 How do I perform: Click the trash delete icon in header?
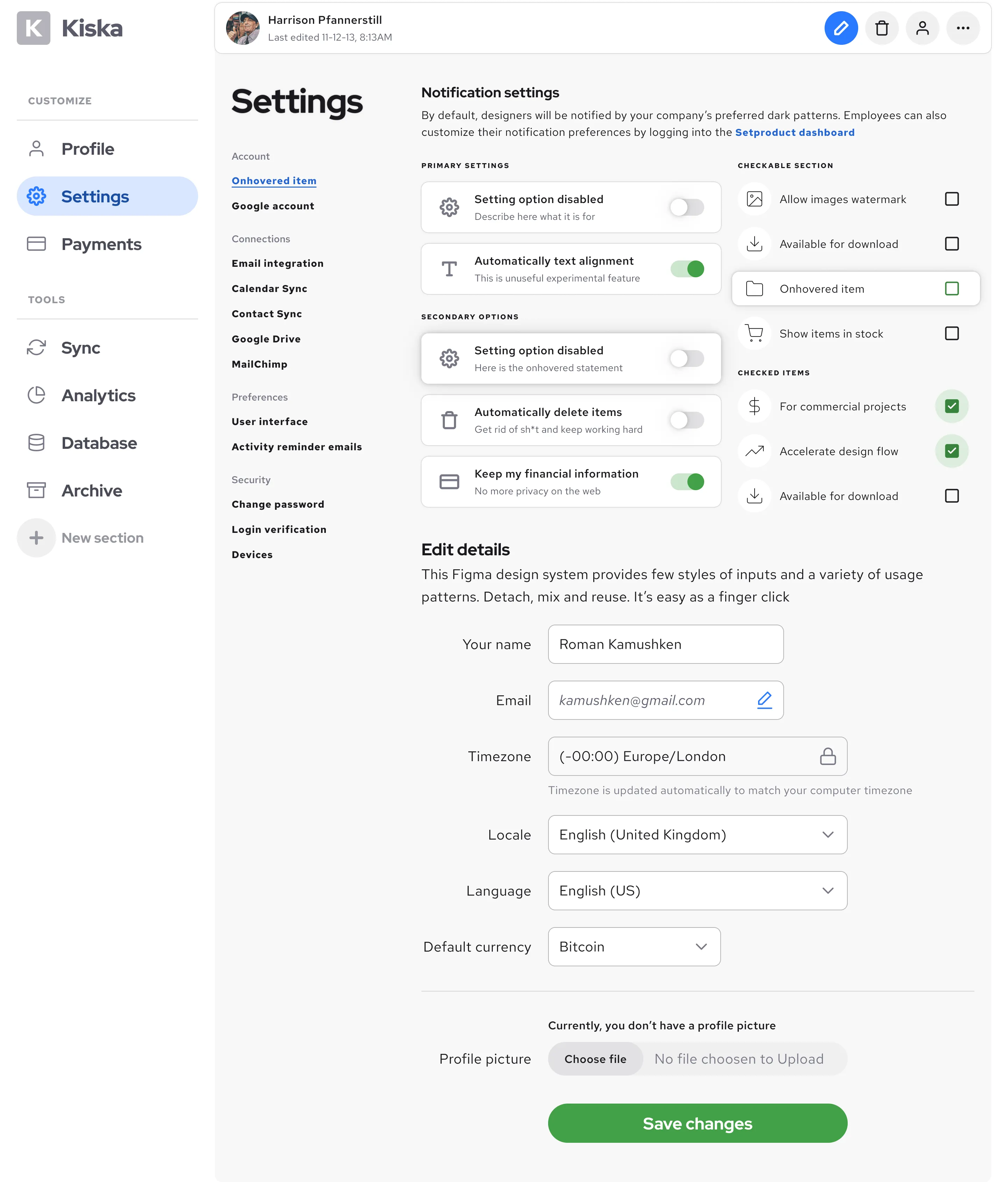[x=881, y=28]
